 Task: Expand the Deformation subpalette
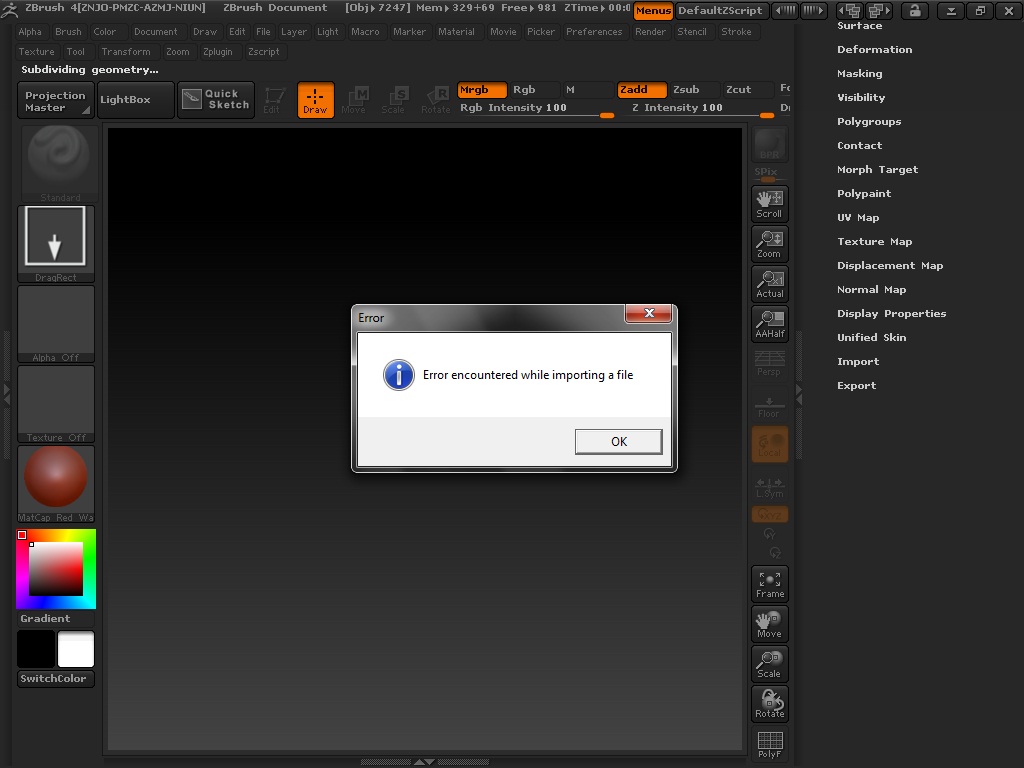[x=874, y=50]
